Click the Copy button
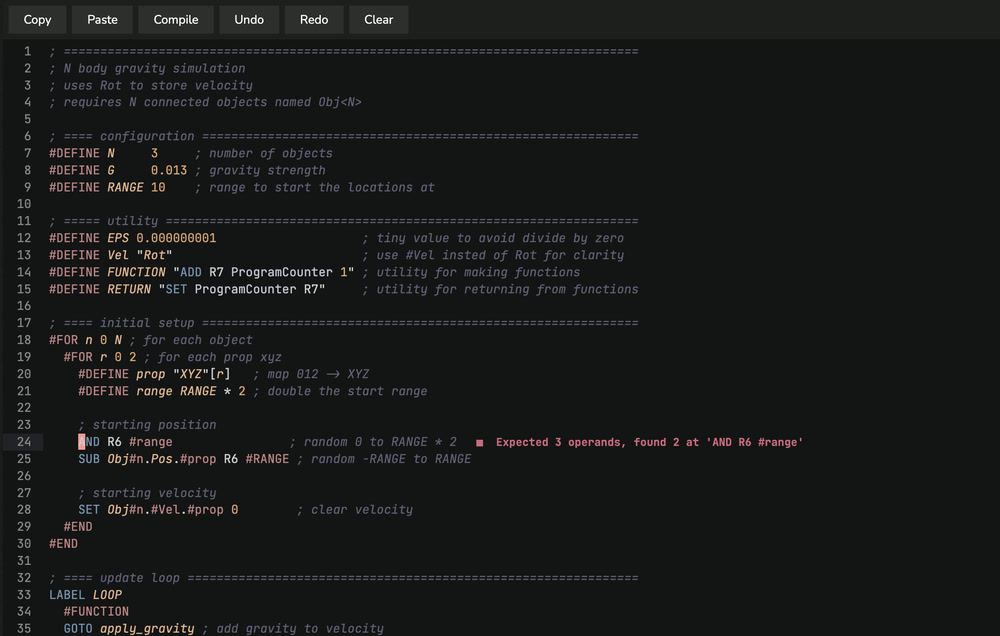Viewport: 1000px width, 636px height. 37,20
